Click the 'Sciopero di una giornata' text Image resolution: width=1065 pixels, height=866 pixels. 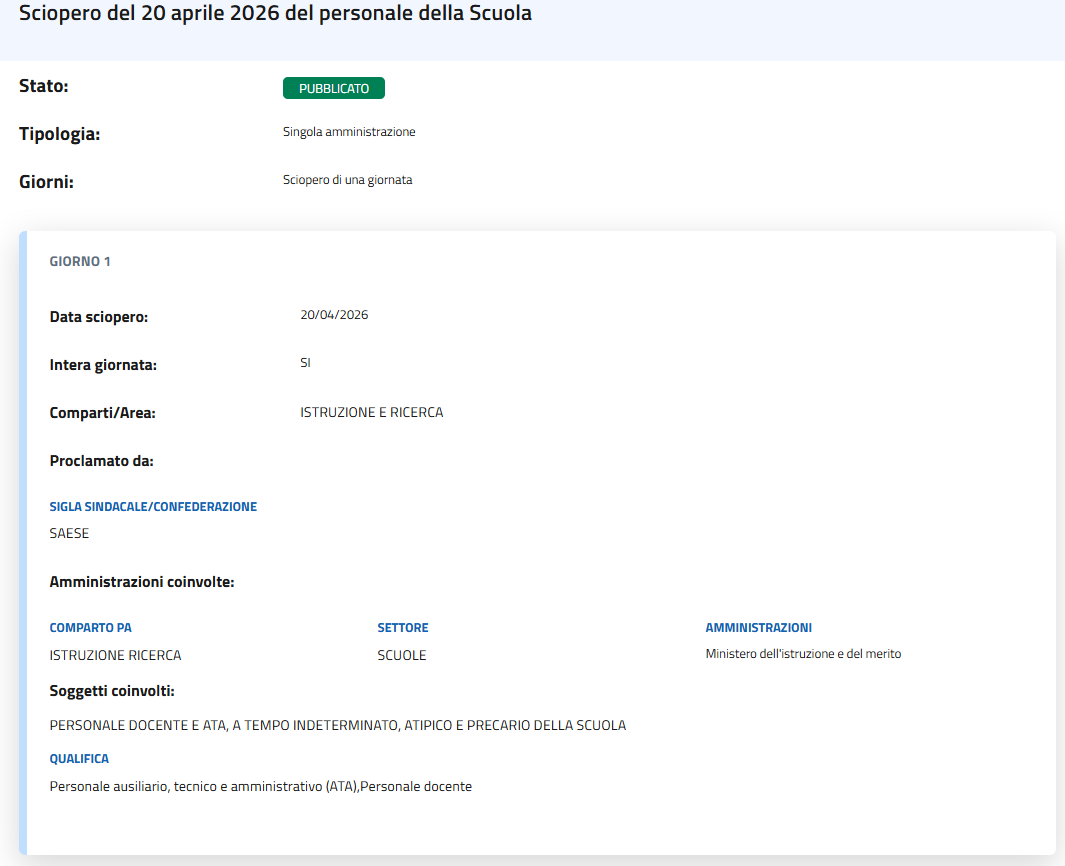347,180
